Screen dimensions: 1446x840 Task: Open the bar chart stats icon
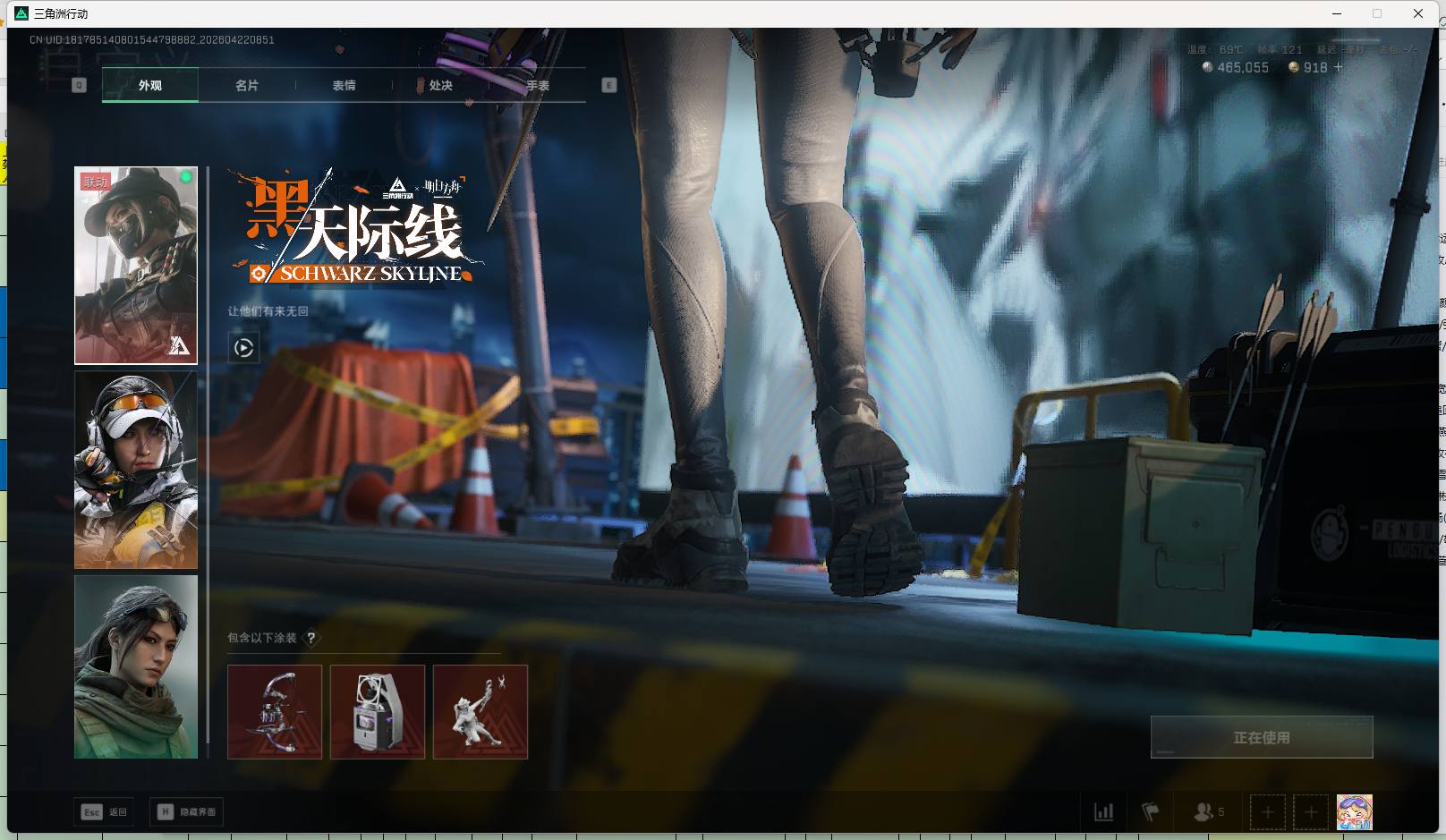[1103, 812]
